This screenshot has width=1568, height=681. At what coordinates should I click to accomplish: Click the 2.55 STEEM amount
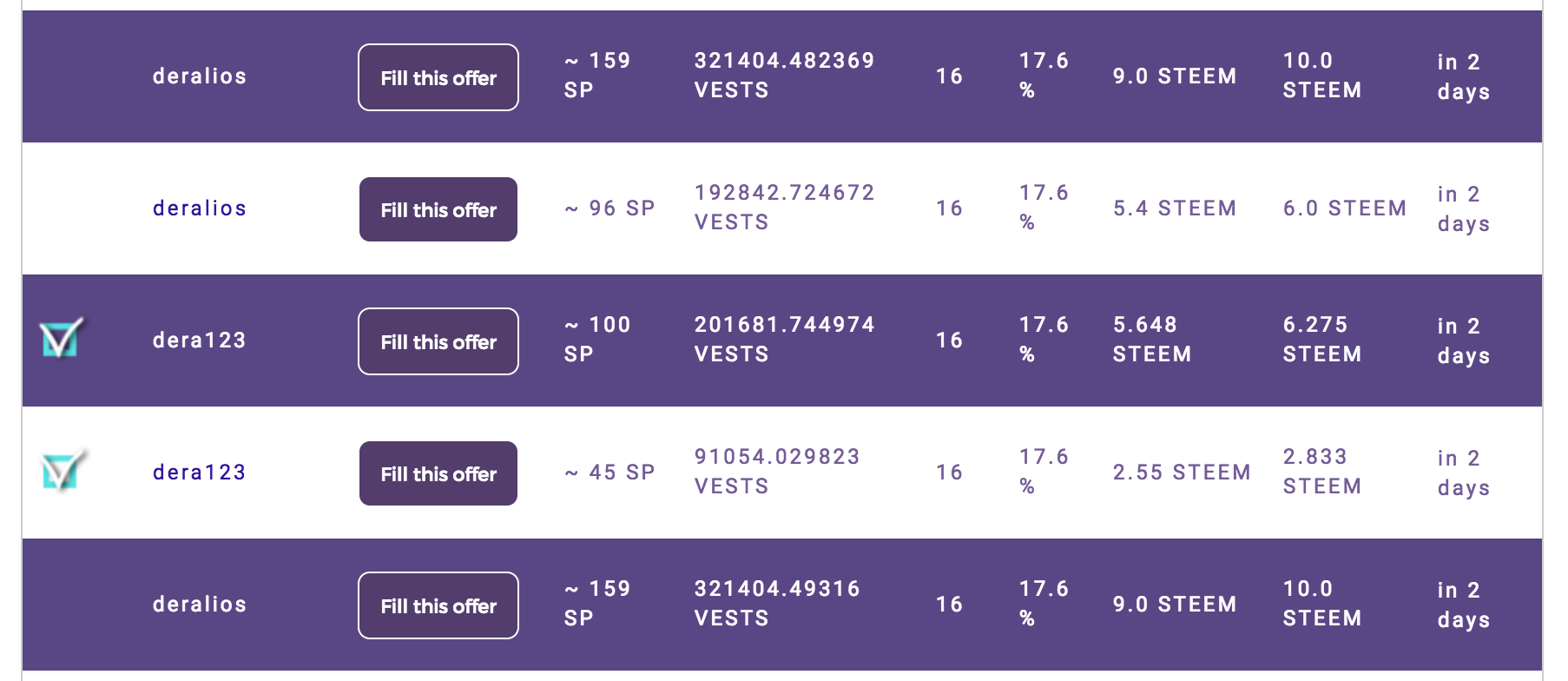[1182, 473]
